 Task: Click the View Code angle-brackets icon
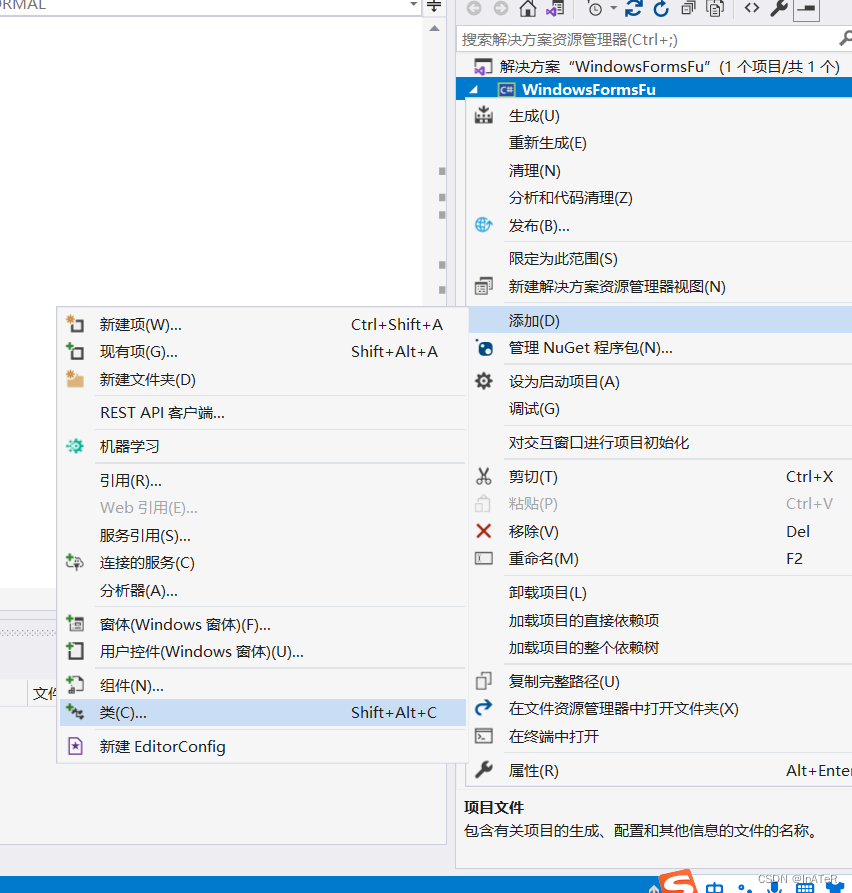[x=752, y=8]
